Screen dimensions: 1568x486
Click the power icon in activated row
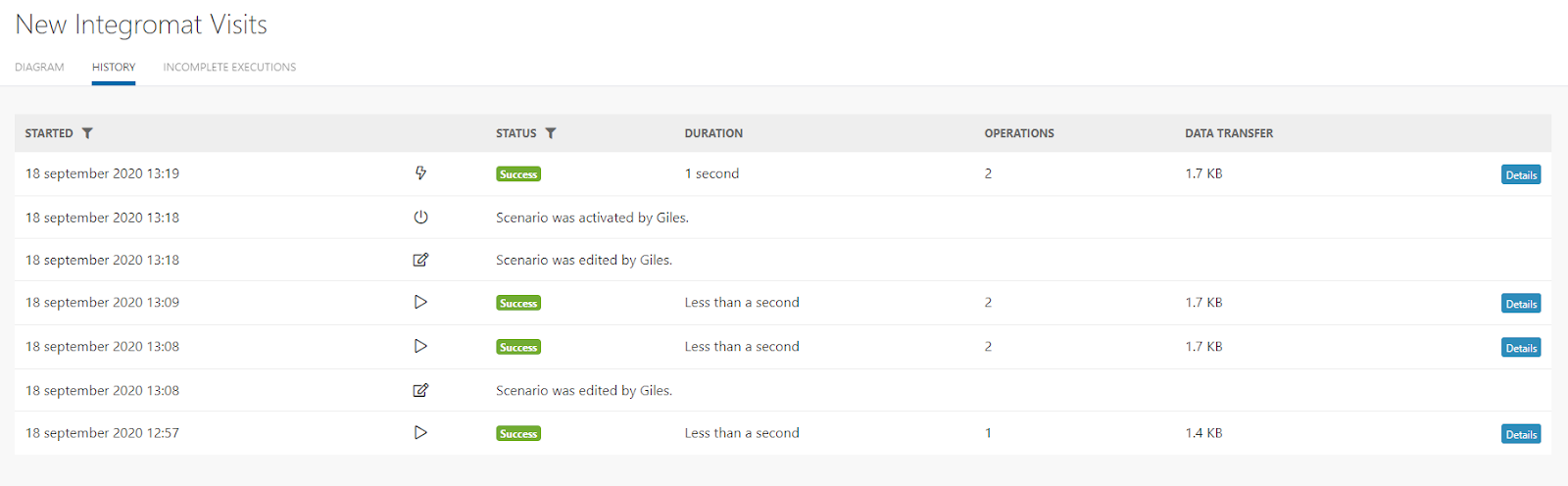coord(420,218)
